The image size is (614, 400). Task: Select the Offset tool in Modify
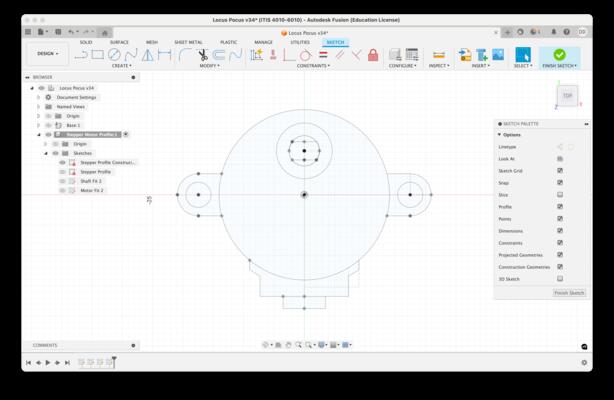[219, 55]
